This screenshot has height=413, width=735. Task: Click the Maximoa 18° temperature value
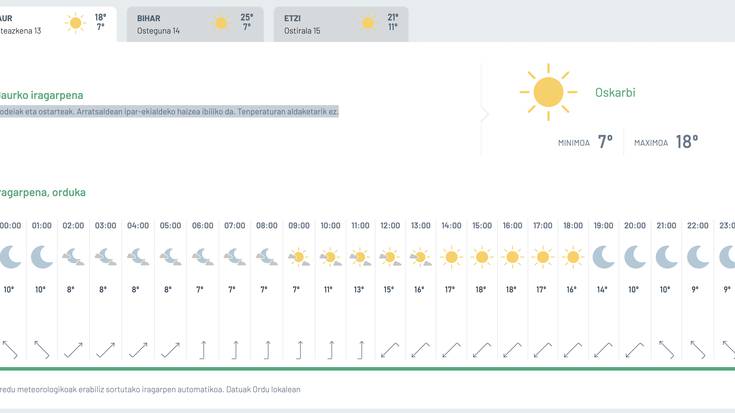pyautogui.click(x=686, y=142)
